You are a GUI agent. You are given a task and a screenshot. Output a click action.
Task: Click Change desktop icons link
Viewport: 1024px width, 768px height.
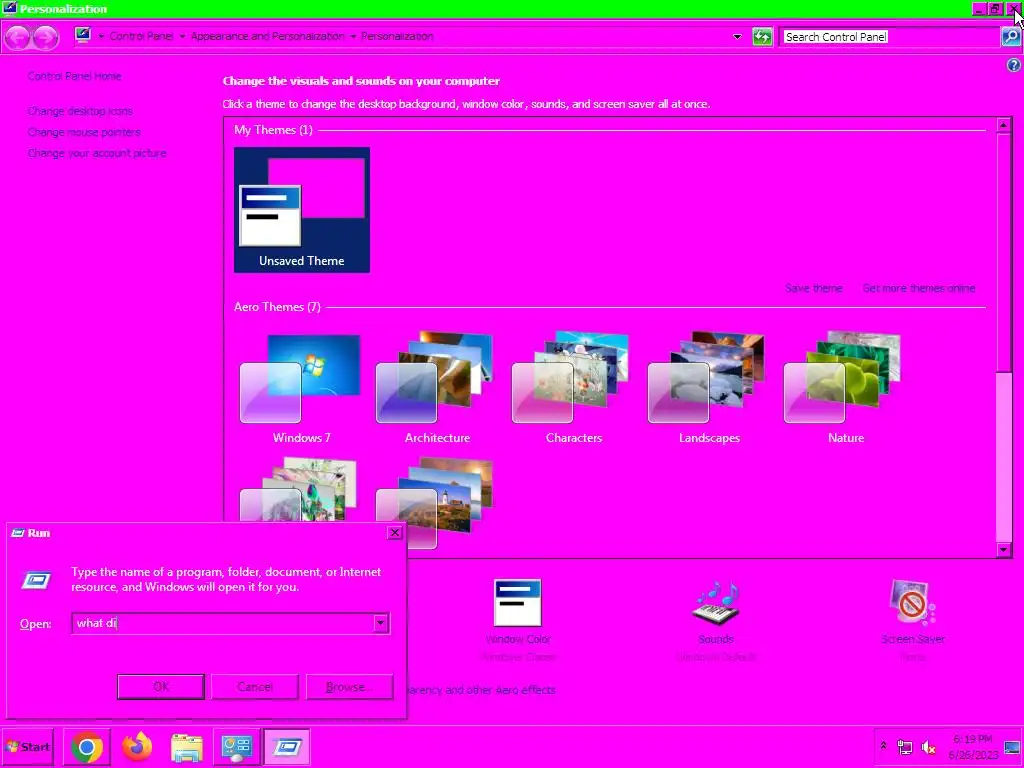coord(80,111)
